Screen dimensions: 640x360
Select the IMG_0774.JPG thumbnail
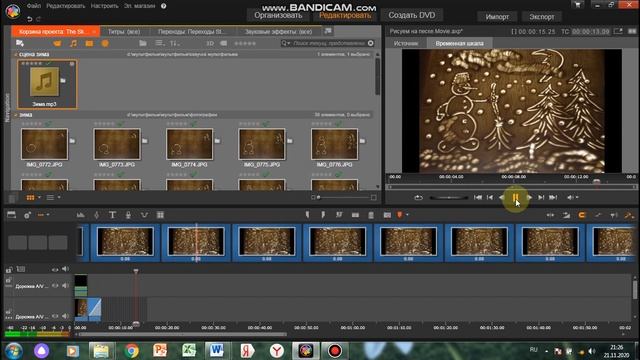189,144
